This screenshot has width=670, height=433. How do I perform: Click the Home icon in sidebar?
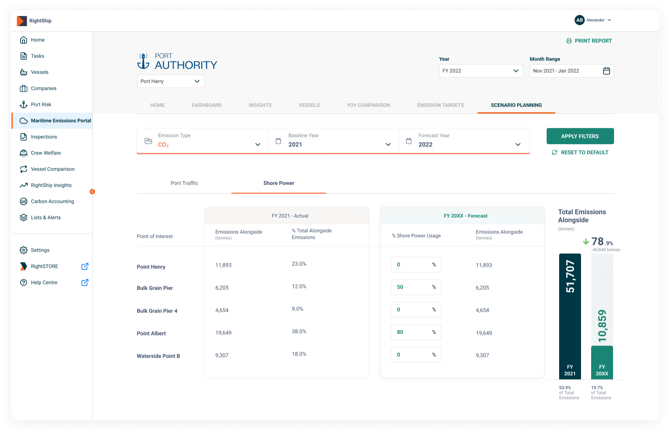24,40
